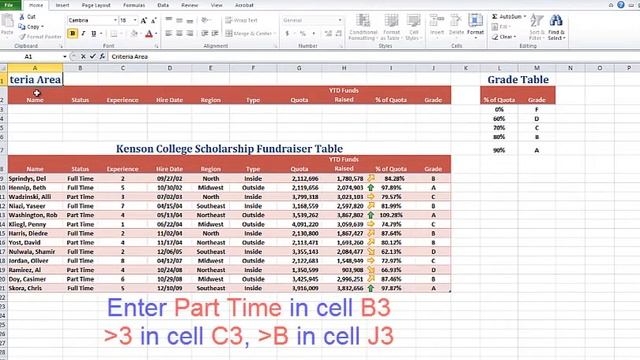
Task: Toggle Align Text Right
Action: (x=190, y=33)
